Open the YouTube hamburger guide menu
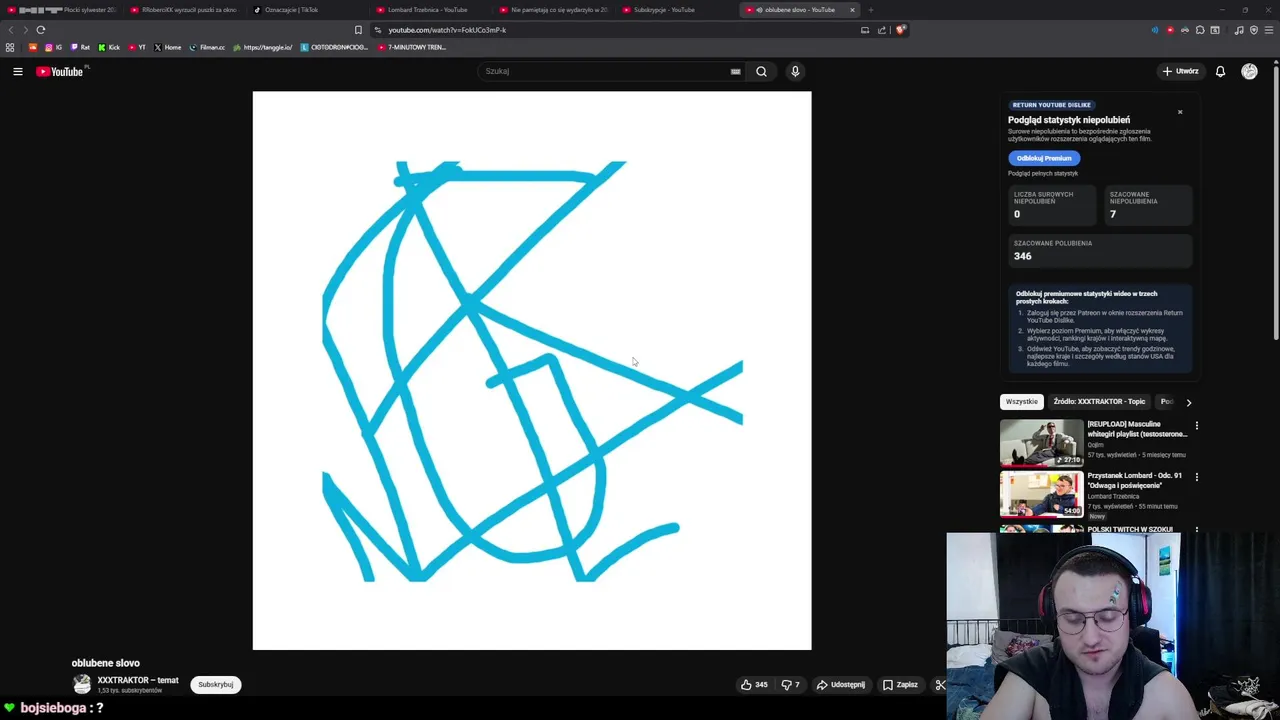 pyautogui.click(x=18, y=71)
